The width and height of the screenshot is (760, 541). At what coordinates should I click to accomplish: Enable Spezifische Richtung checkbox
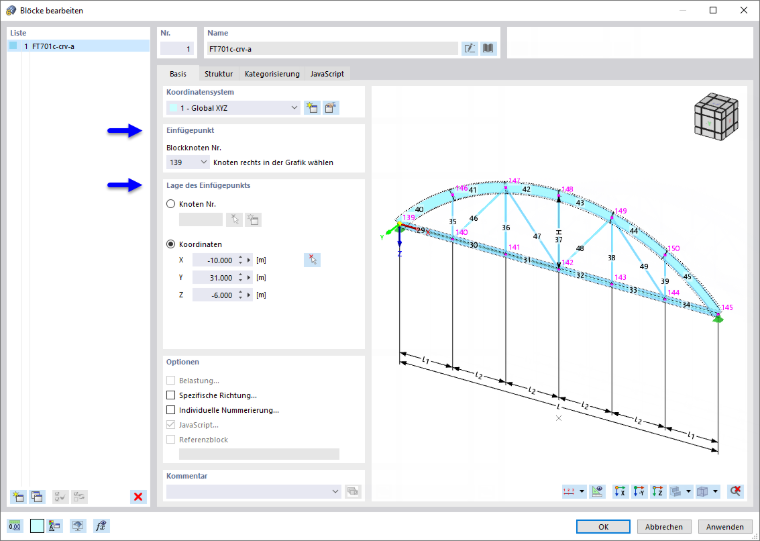tap(171, 395)
